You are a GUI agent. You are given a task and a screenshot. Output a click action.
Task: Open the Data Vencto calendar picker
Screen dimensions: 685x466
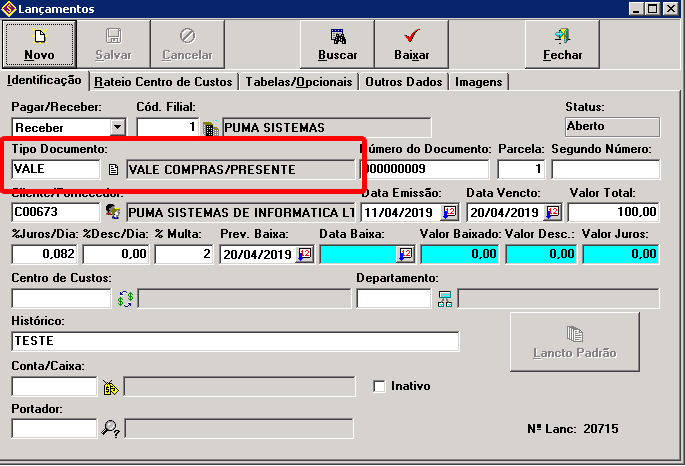pyautogui.click(x=552, y=212)
